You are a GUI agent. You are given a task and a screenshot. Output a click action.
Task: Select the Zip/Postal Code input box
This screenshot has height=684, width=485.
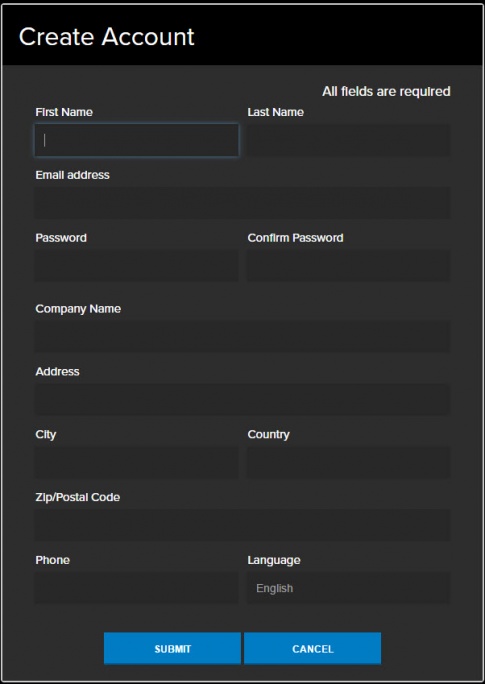tap(242, 525)
